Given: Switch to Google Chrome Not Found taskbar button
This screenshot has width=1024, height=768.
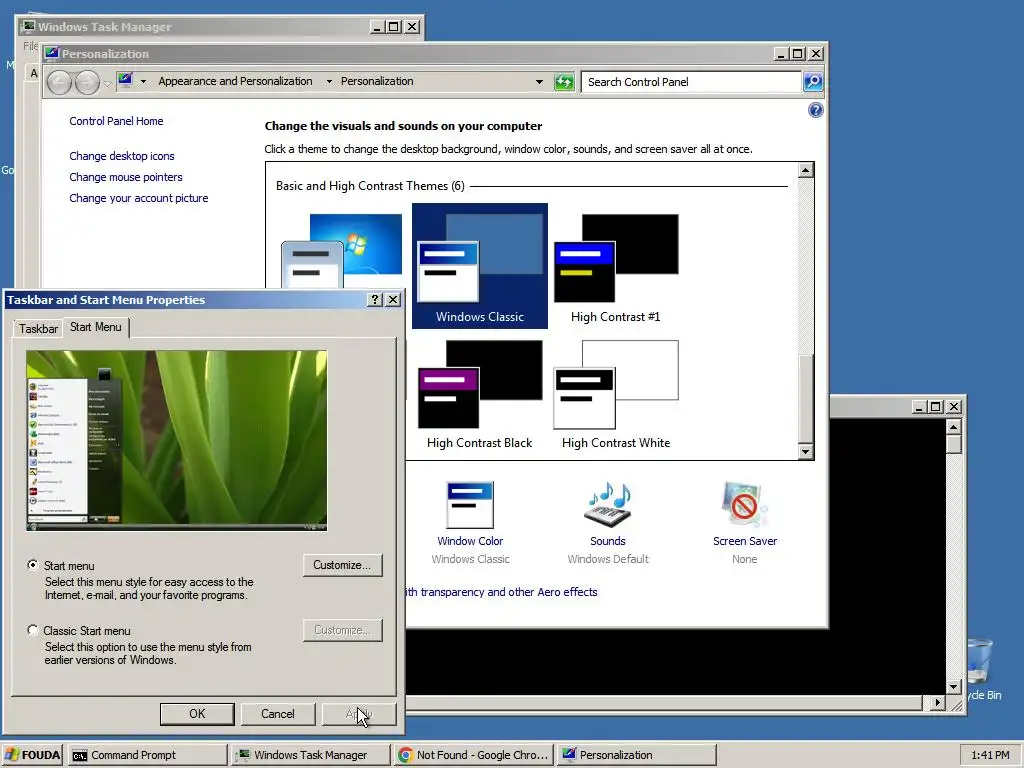Looking at the screenshot, I should pos(474,755).
